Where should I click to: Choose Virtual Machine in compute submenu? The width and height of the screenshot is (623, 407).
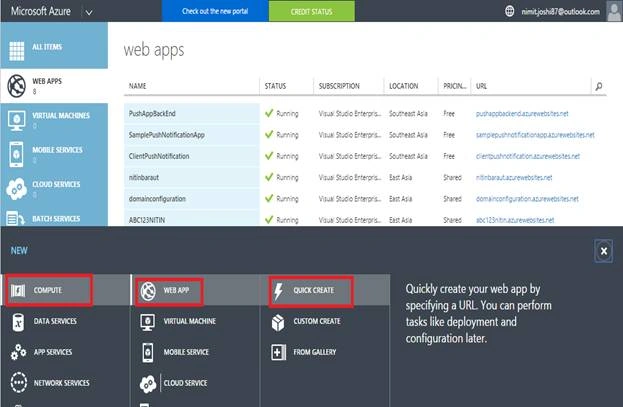190,321
